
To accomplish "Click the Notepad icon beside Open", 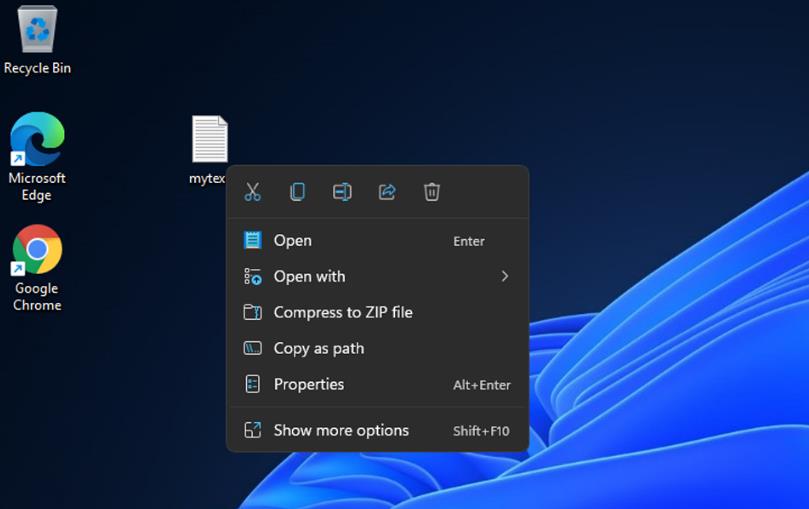I will 252,240.
